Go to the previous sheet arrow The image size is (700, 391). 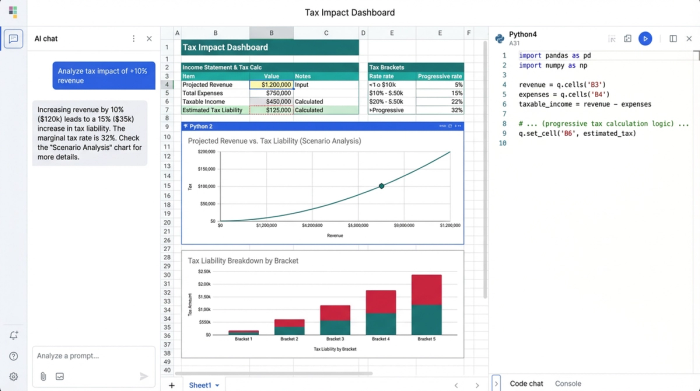click(456, 385)
